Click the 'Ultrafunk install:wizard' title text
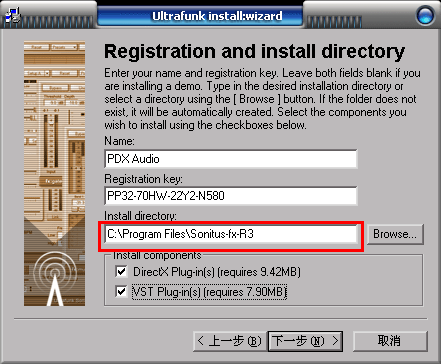Image resolution: width=441 pixels, height=364 pixels. tap(217, 16)
